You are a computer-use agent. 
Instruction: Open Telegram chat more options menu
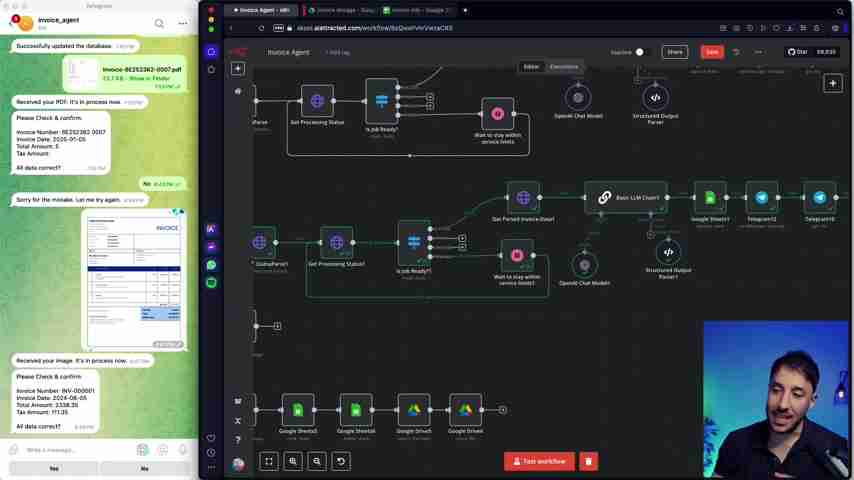(182, 23)
